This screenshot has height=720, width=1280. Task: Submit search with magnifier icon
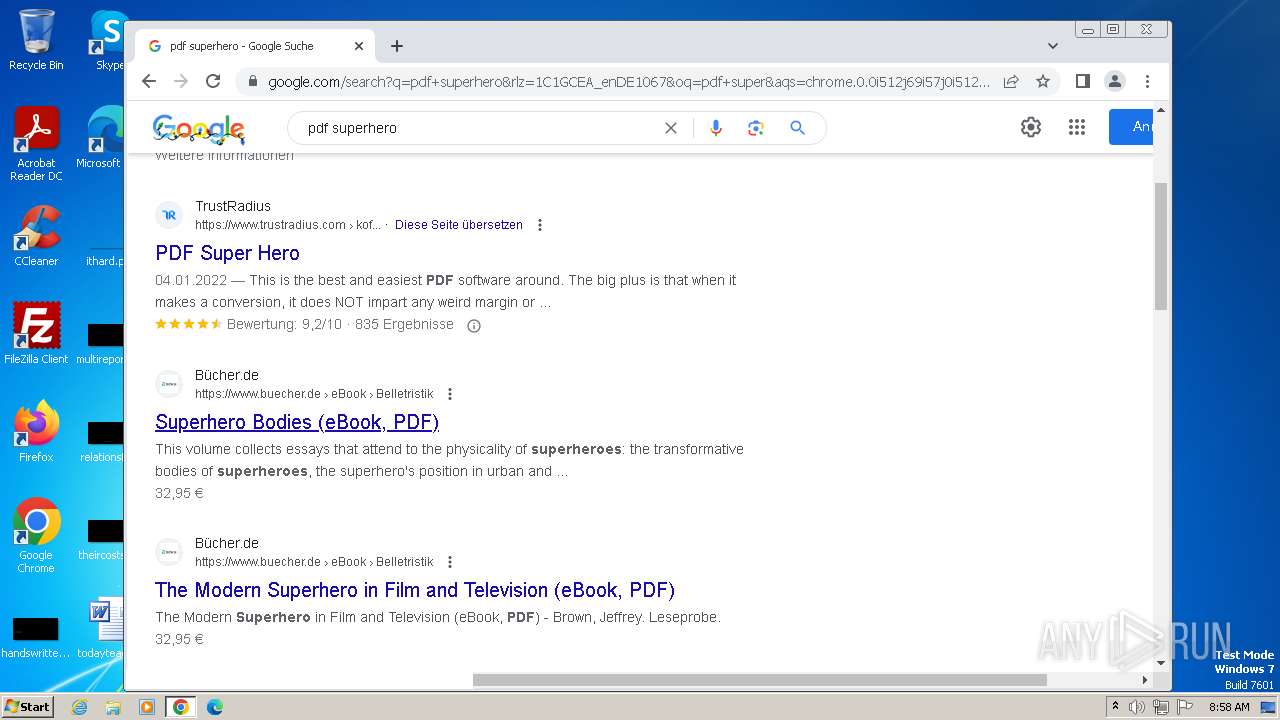(x=797, y=128)
